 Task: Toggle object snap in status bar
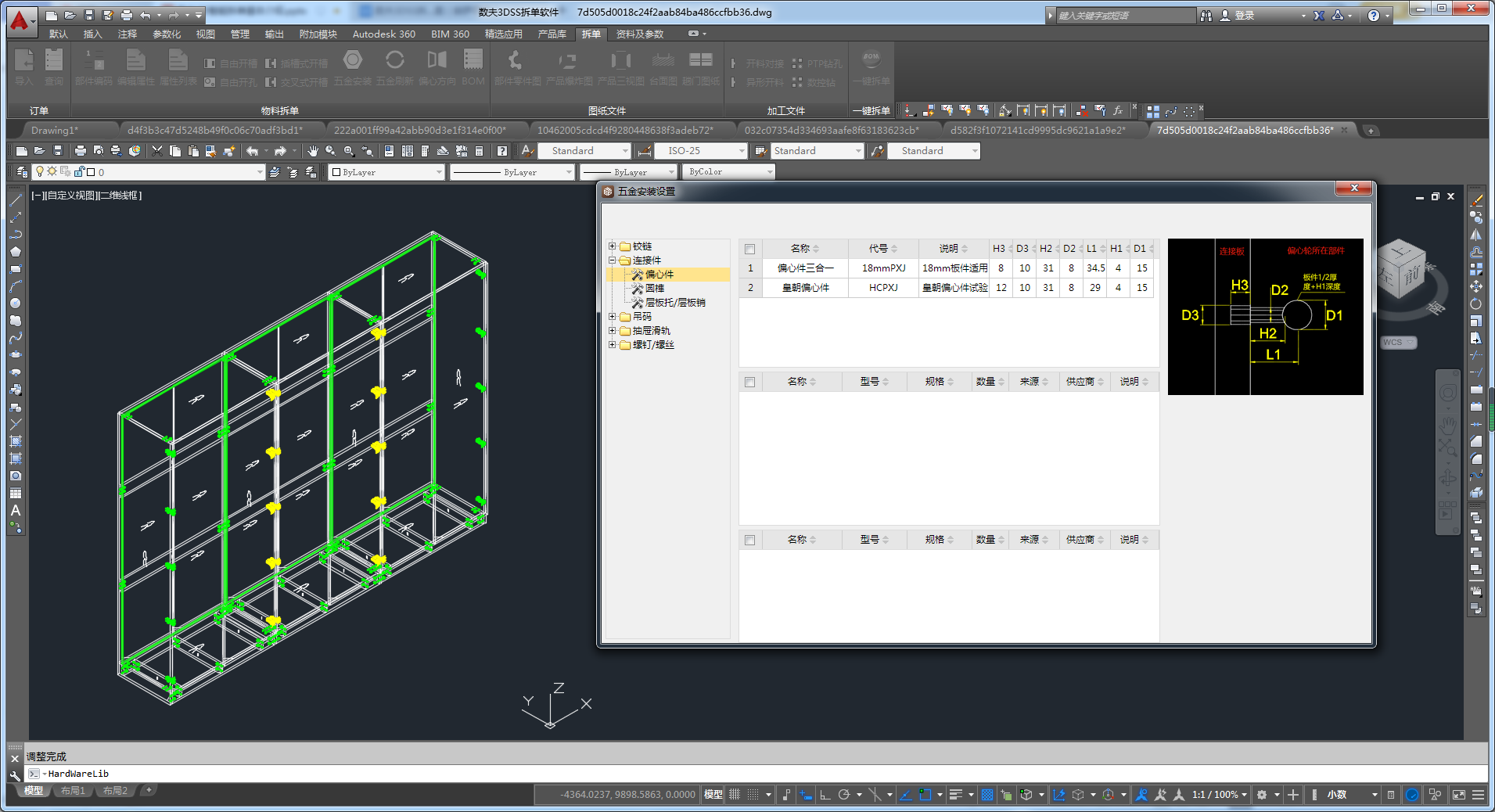pos(925,795)
